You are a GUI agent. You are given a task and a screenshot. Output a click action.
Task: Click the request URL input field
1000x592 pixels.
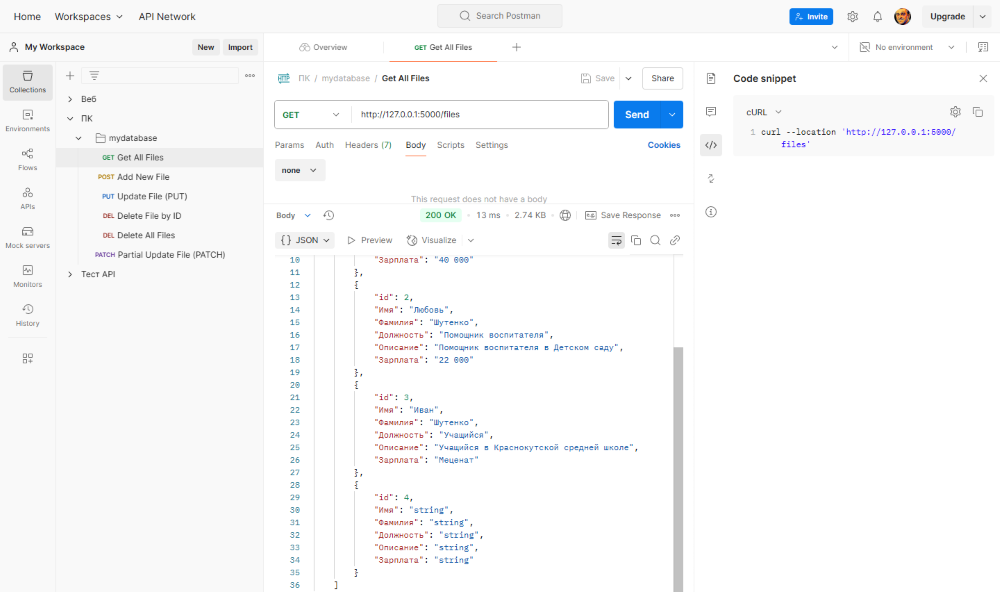click(x=480, y=115)
